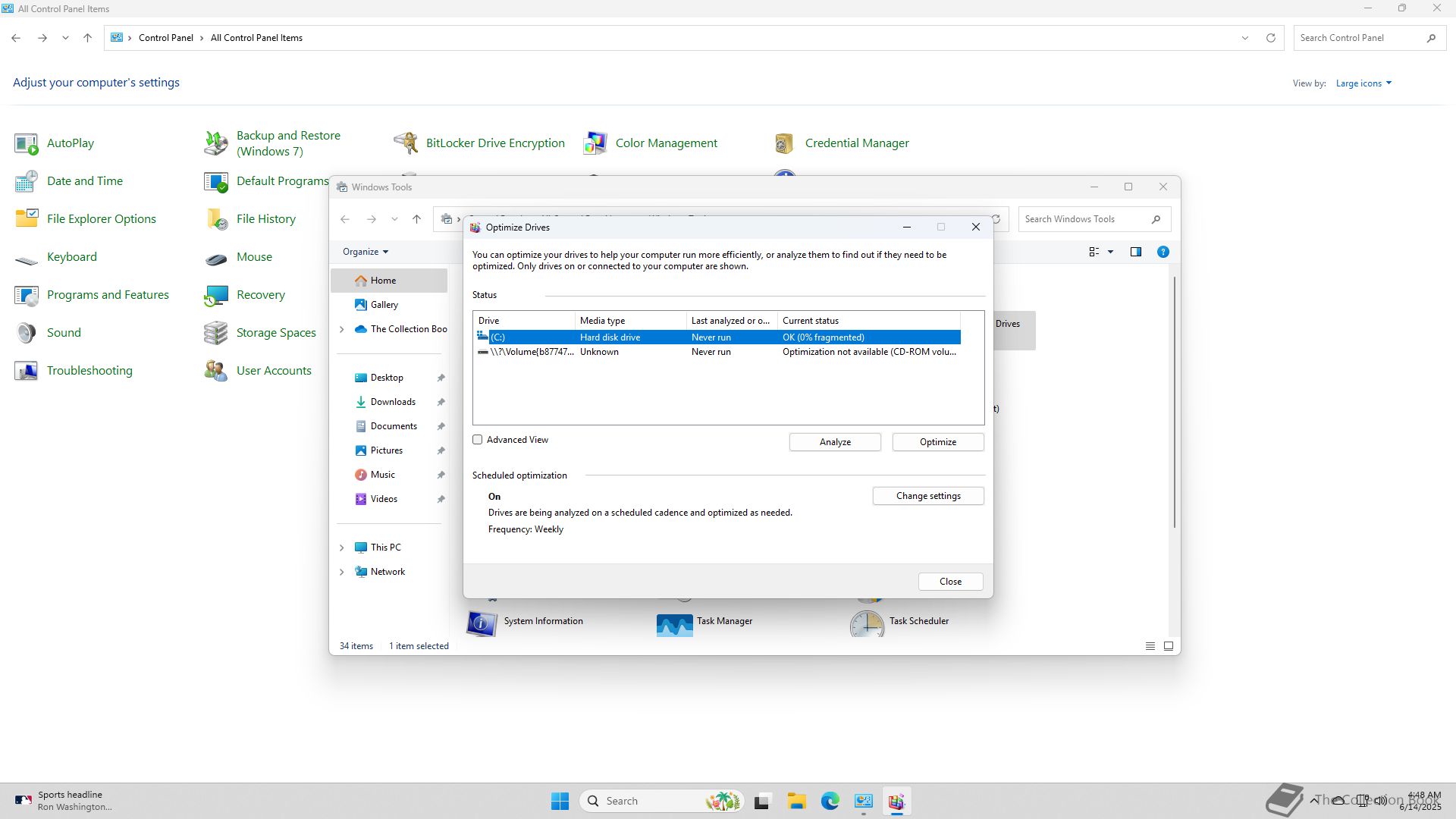The image size is (1456, 819).
Task: Open Credential Manager icon
Action: click(x=785, y=143)
